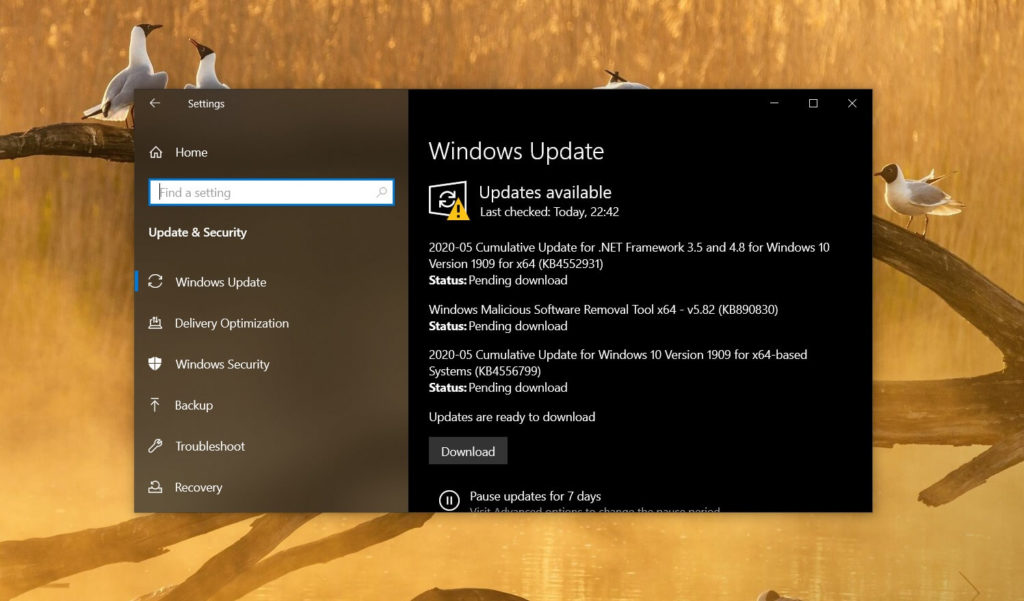Click the Download button
Image resolution: width=1024 pixels, height=601 pixels.
tap(467, 450)
